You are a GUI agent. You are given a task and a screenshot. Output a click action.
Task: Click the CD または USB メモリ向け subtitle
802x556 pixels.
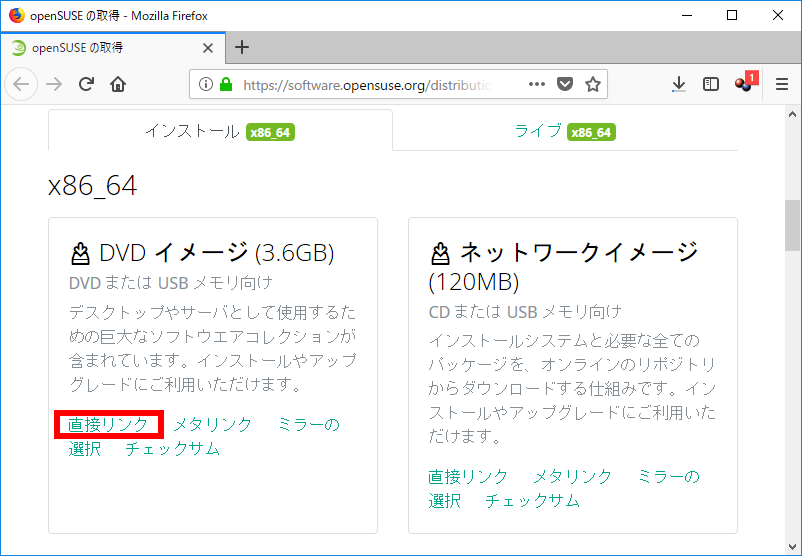[x=525, y=312]
